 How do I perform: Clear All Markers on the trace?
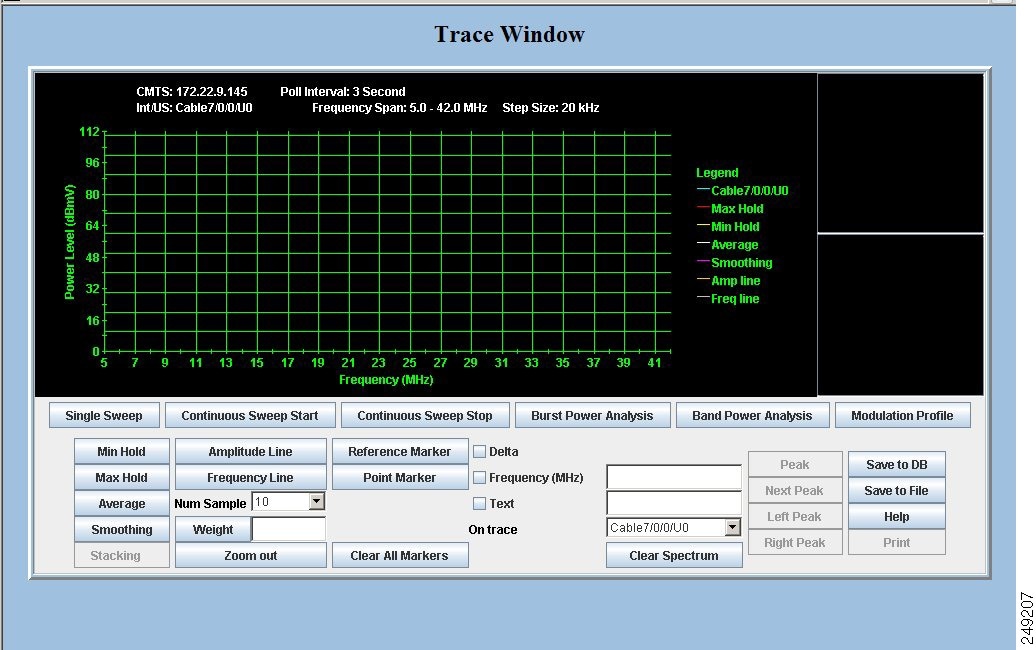399,556
